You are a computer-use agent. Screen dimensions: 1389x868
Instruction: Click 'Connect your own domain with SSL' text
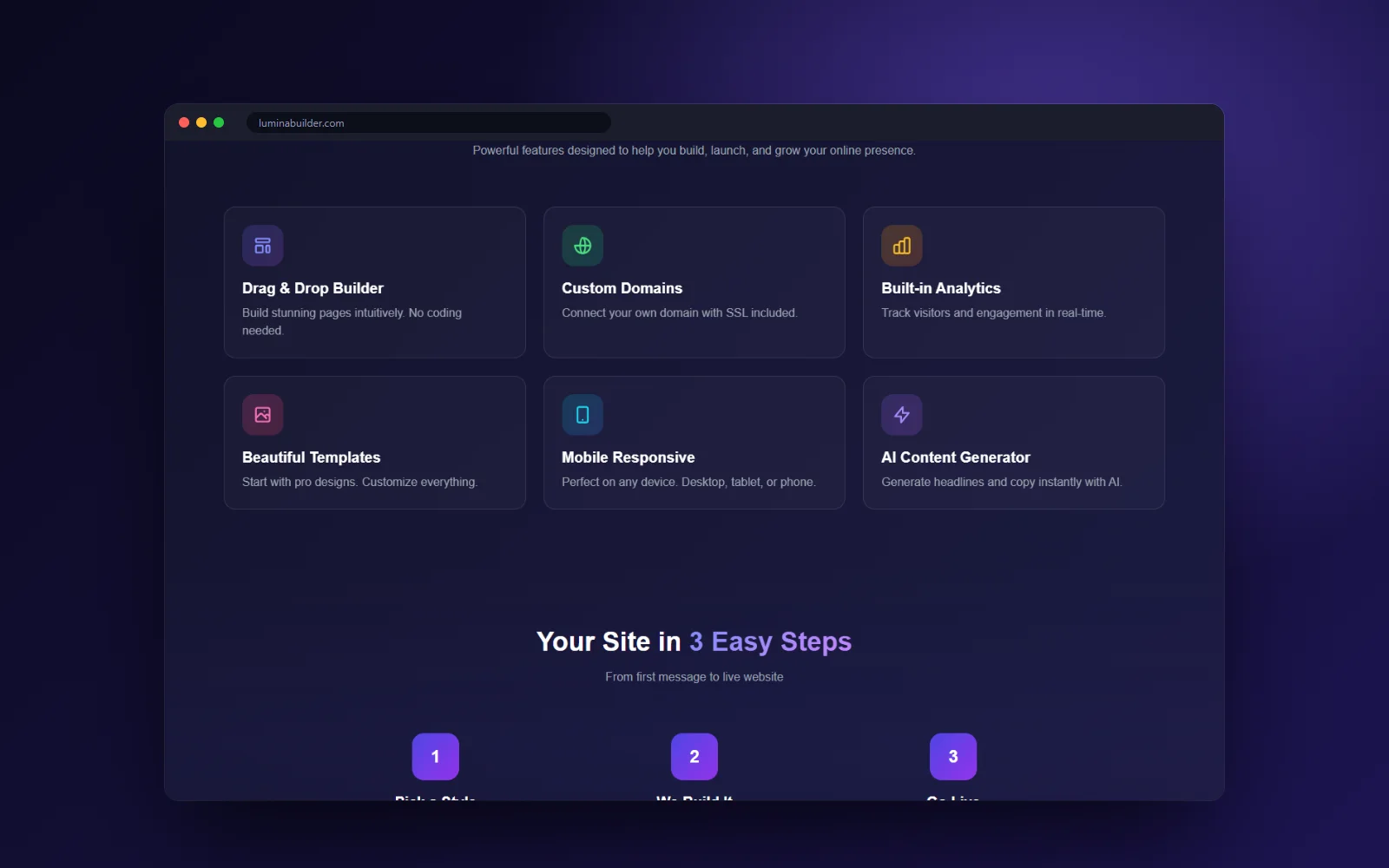(x=679, y=312)
